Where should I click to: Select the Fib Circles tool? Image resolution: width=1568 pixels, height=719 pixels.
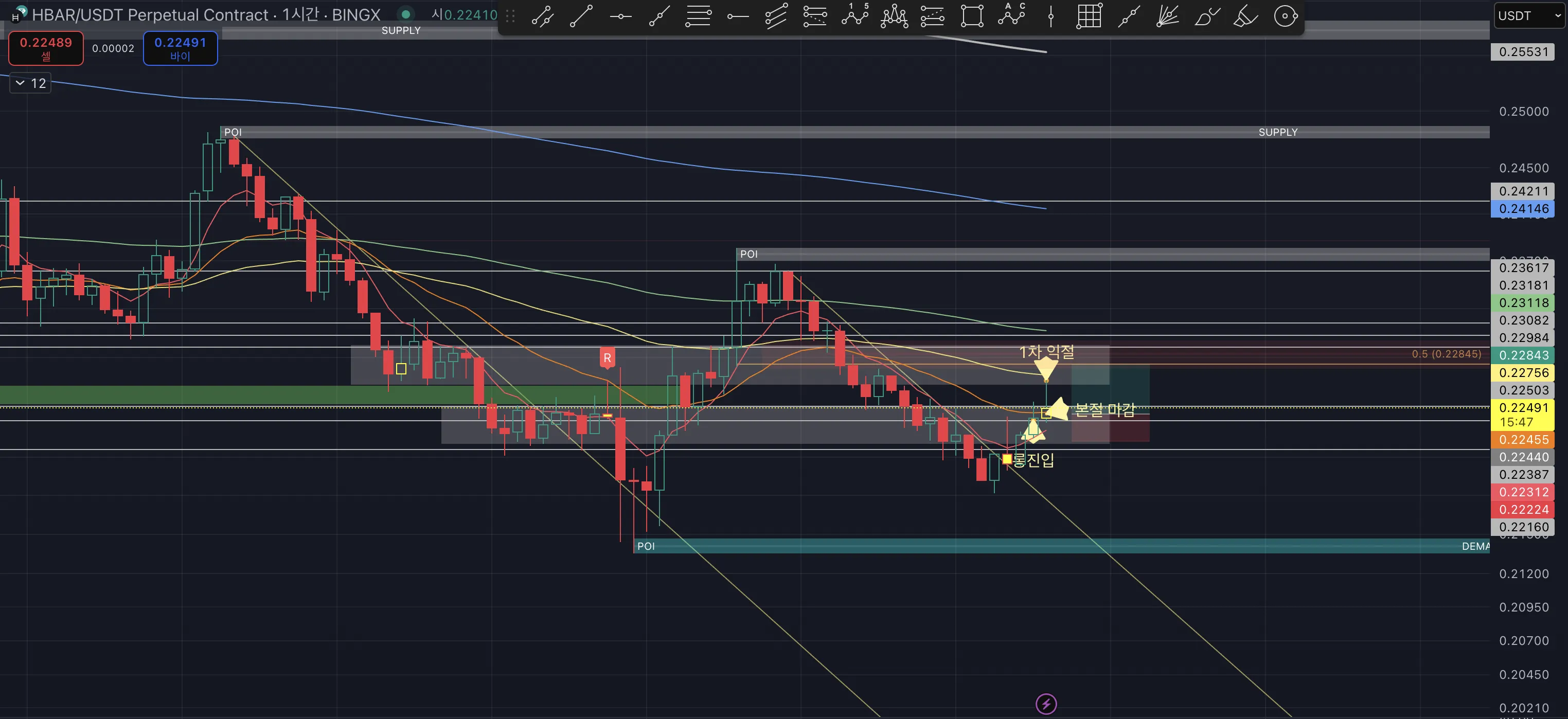(1286, 16)
